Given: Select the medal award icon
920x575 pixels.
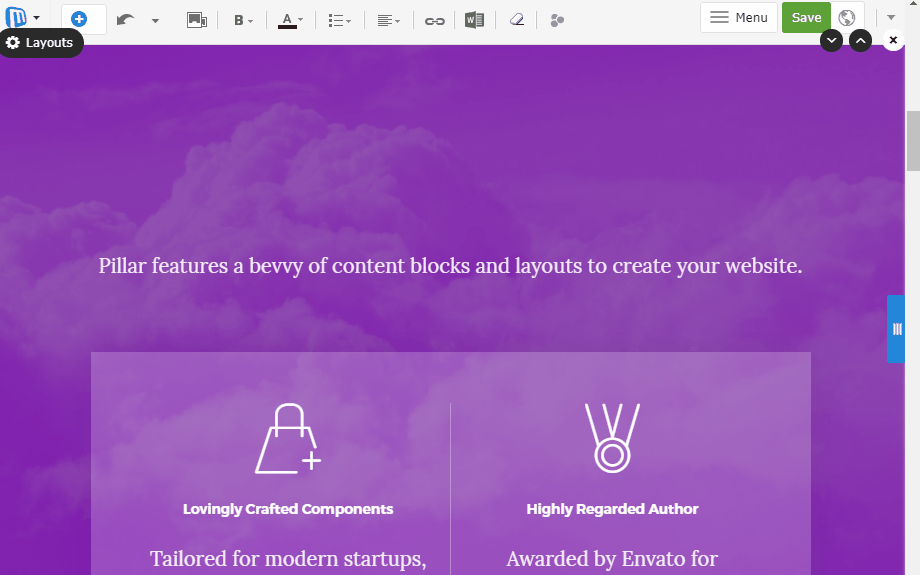Looking at the screenshot, I should [x=612, y=438].
